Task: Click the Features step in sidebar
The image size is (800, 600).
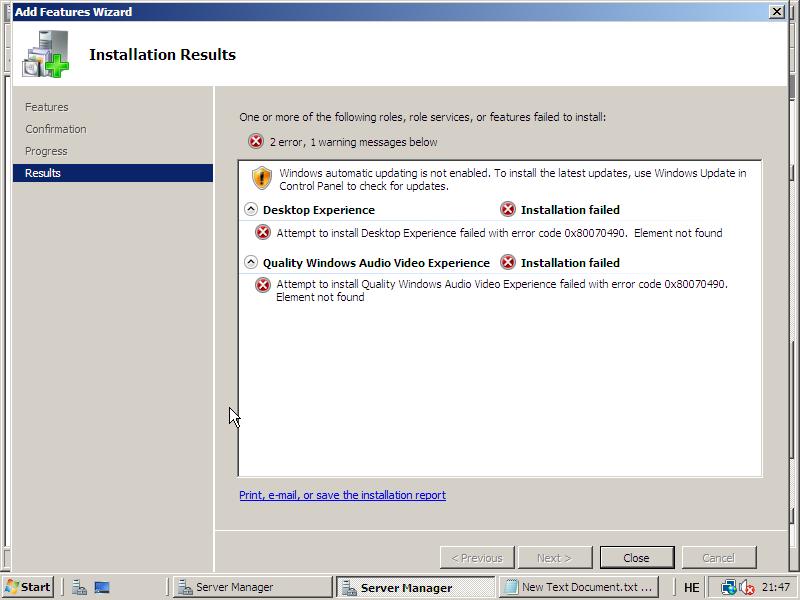Action: [x=46, y=107]
